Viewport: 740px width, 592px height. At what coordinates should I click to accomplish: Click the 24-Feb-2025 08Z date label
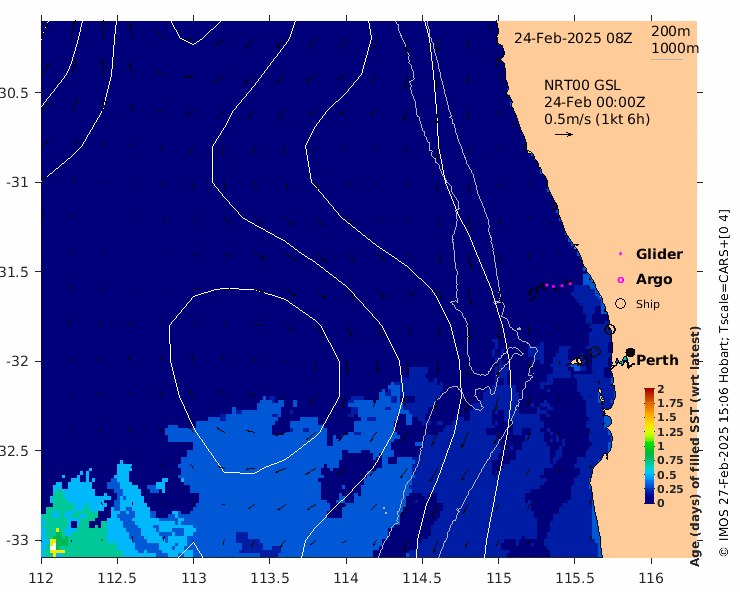point(572,38)
